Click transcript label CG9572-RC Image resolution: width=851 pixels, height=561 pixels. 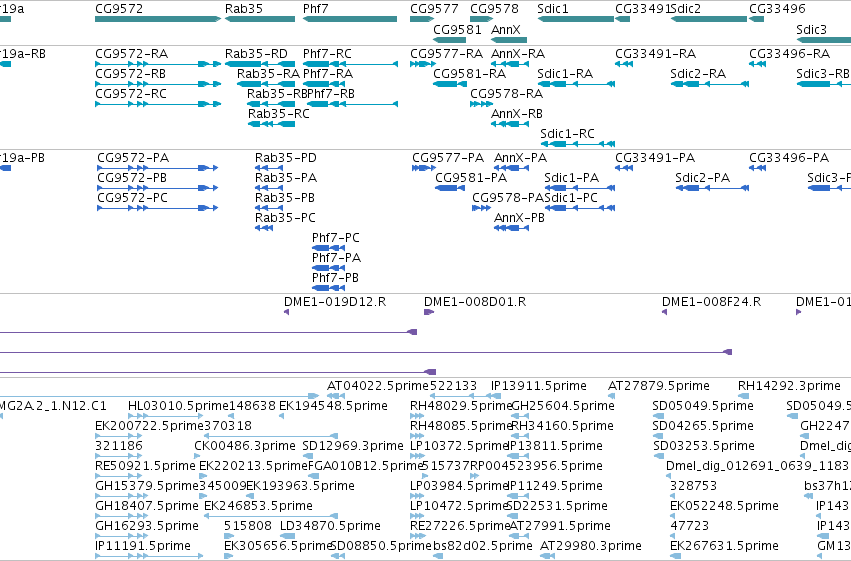pos(131,94)
